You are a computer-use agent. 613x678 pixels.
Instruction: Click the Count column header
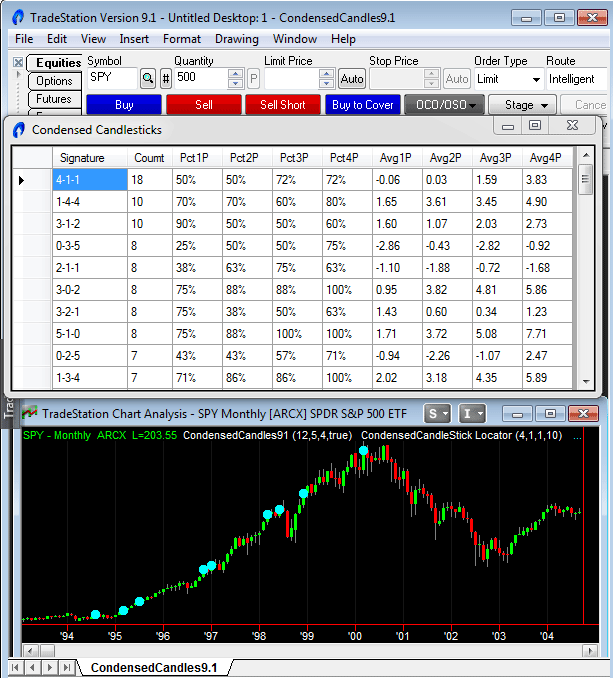150,158
